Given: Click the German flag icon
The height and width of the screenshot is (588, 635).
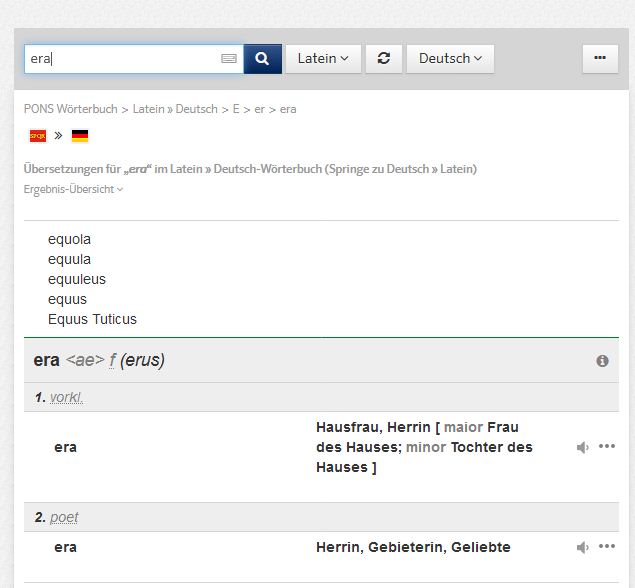Looking at the screenshot, I should pos(80,136).
